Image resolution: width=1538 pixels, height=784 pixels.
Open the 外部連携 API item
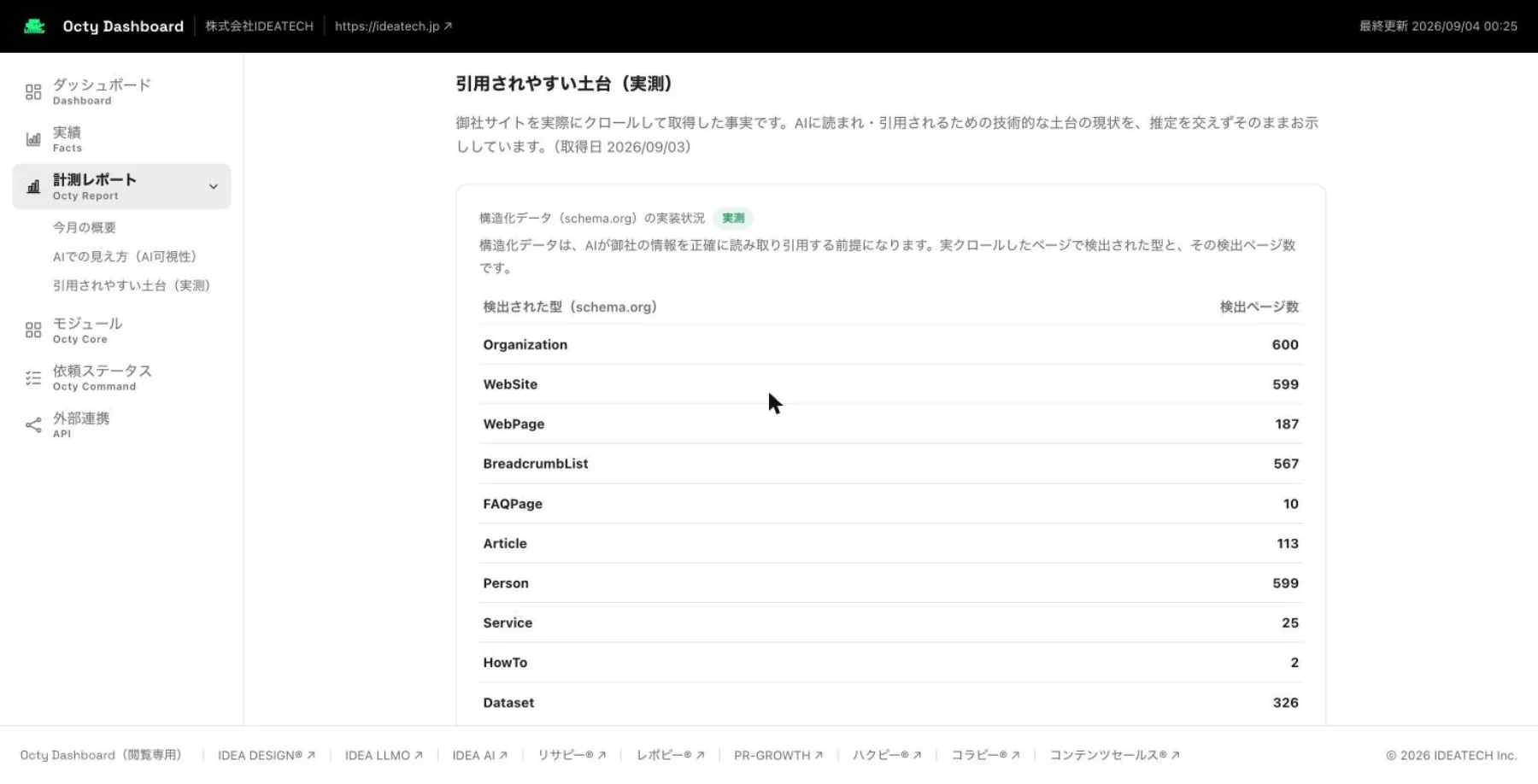(x=121, y=424)
